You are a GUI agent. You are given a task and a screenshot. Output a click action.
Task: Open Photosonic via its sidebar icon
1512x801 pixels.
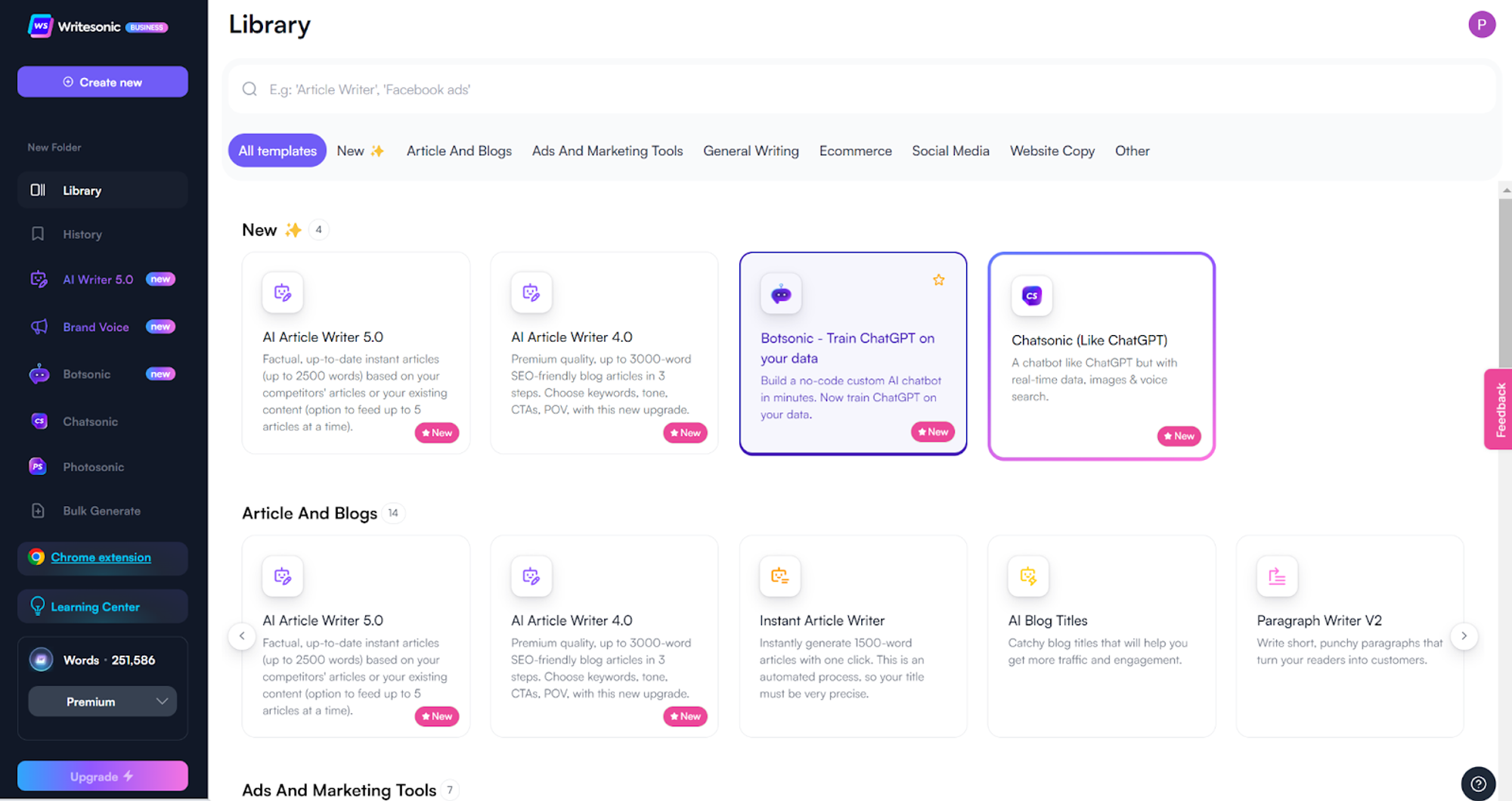pyautogui.click(x=38, y=467)
